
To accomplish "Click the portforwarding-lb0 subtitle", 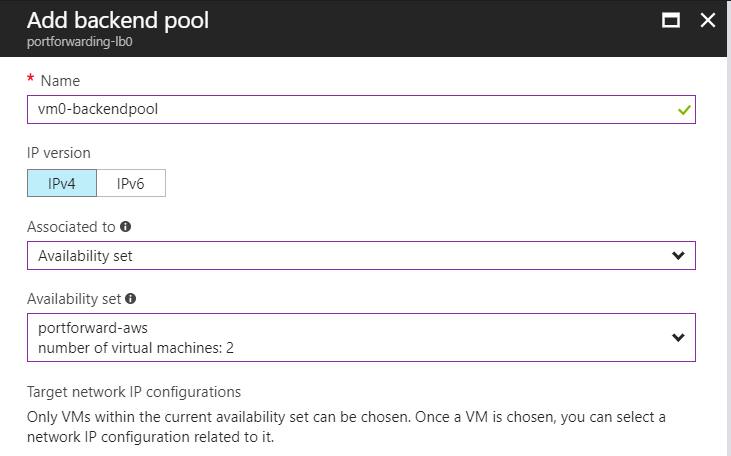I will click(80, 42).
